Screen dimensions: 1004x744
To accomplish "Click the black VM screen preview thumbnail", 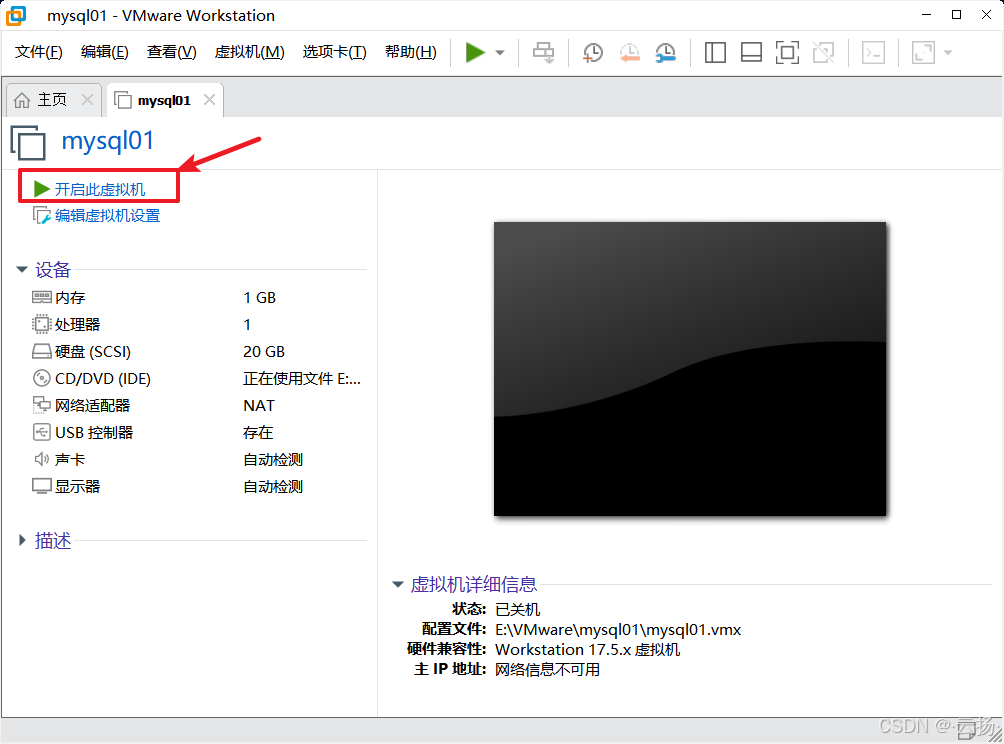I will click(690, 369).
